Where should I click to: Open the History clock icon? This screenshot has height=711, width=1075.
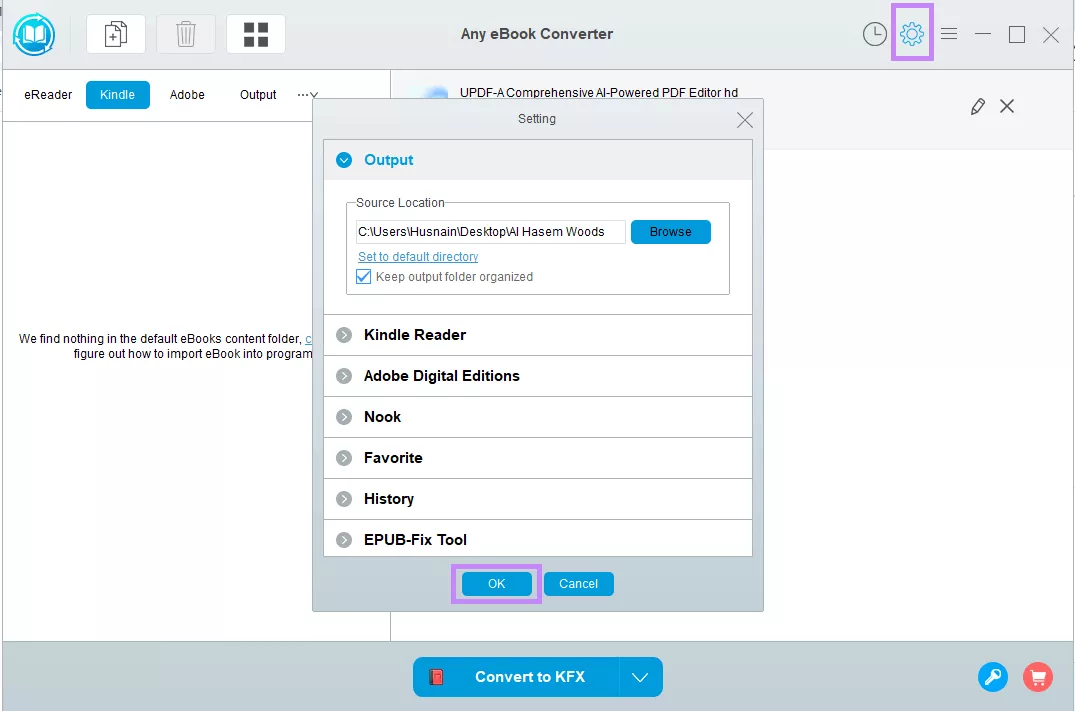click(x=873, y=33)
